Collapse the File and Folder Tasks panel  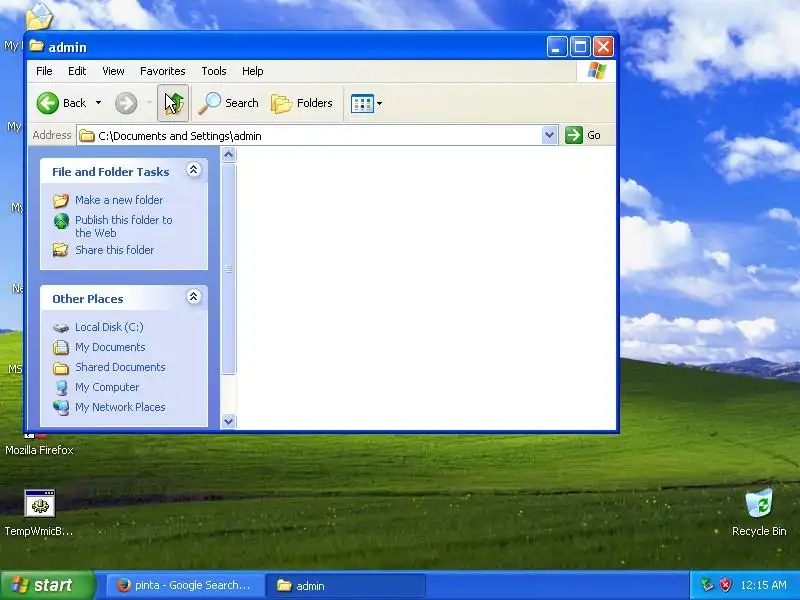[193, 170]
